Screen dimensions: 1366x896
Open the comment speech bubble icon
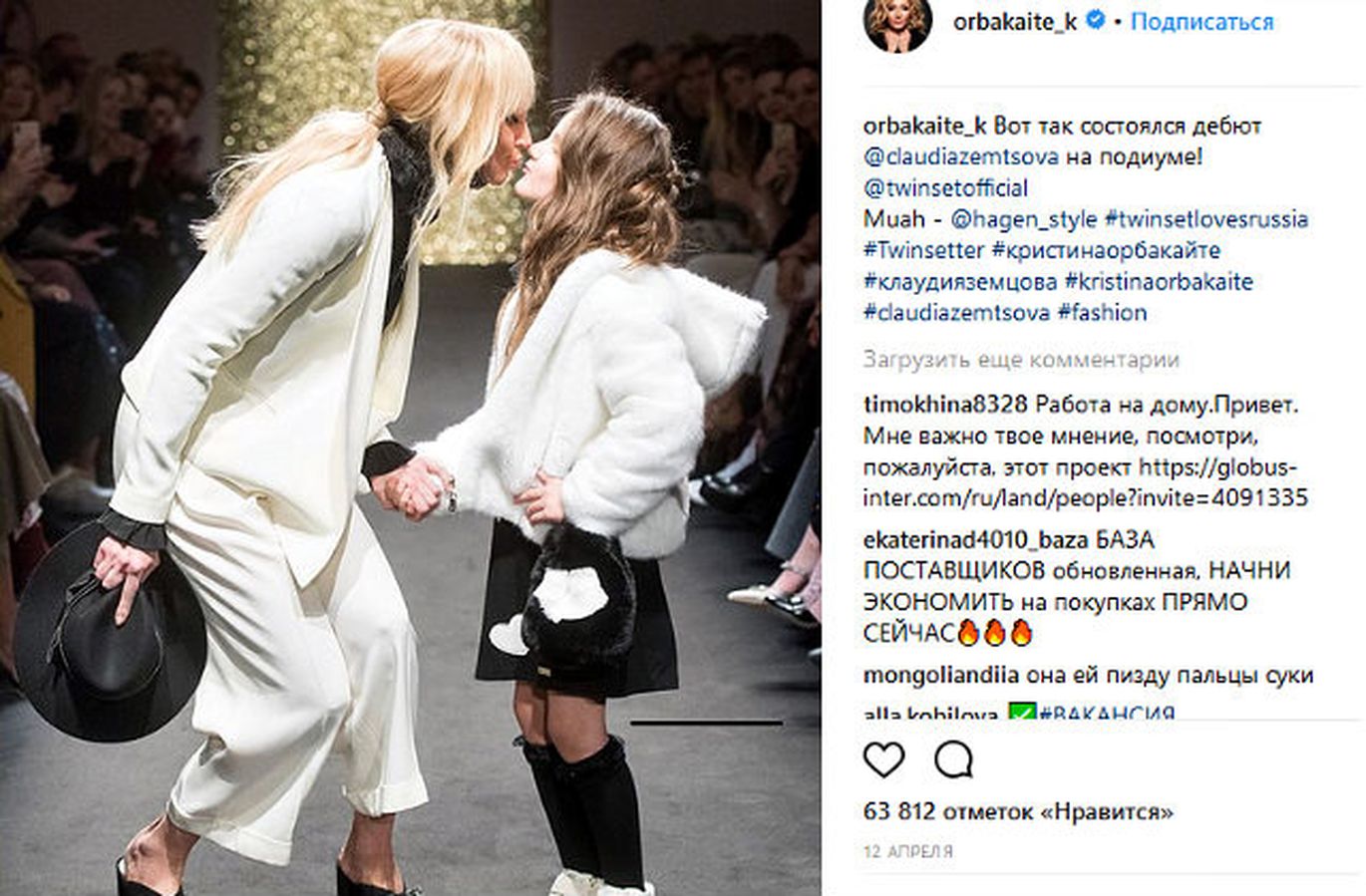point(953,760)
